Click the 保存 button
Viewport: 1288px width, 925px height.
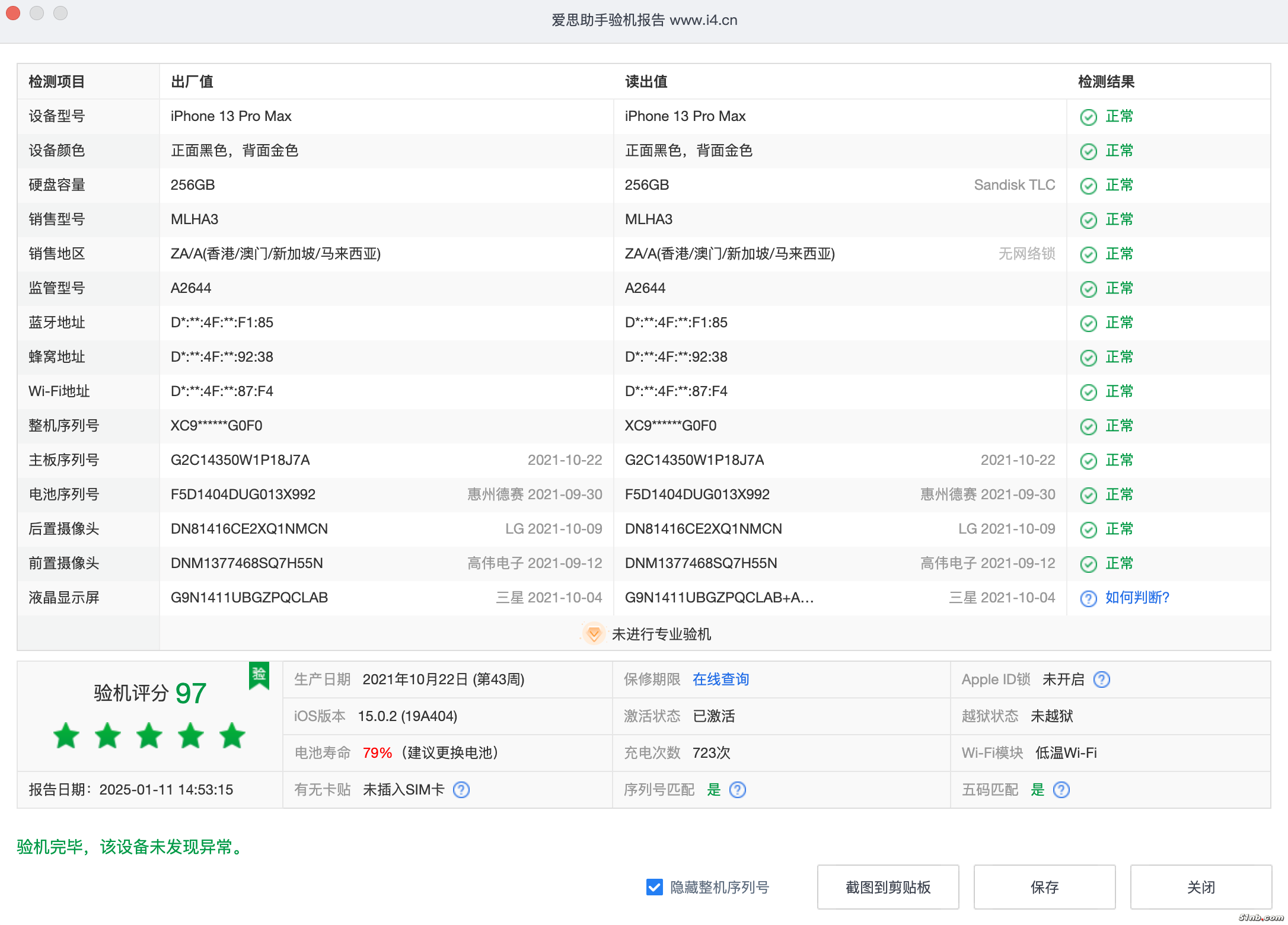1044,887
